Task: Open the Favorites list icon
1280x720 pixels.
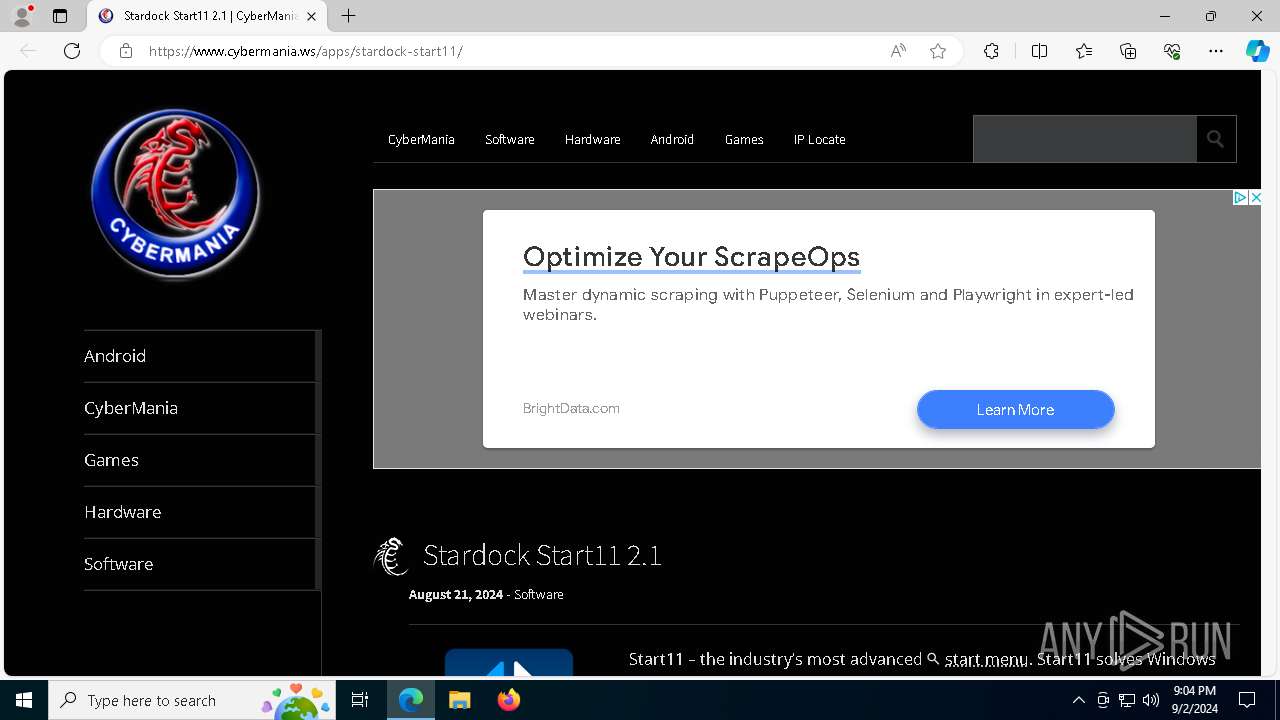Action: pyautogui.click(x=1084, y=51)
